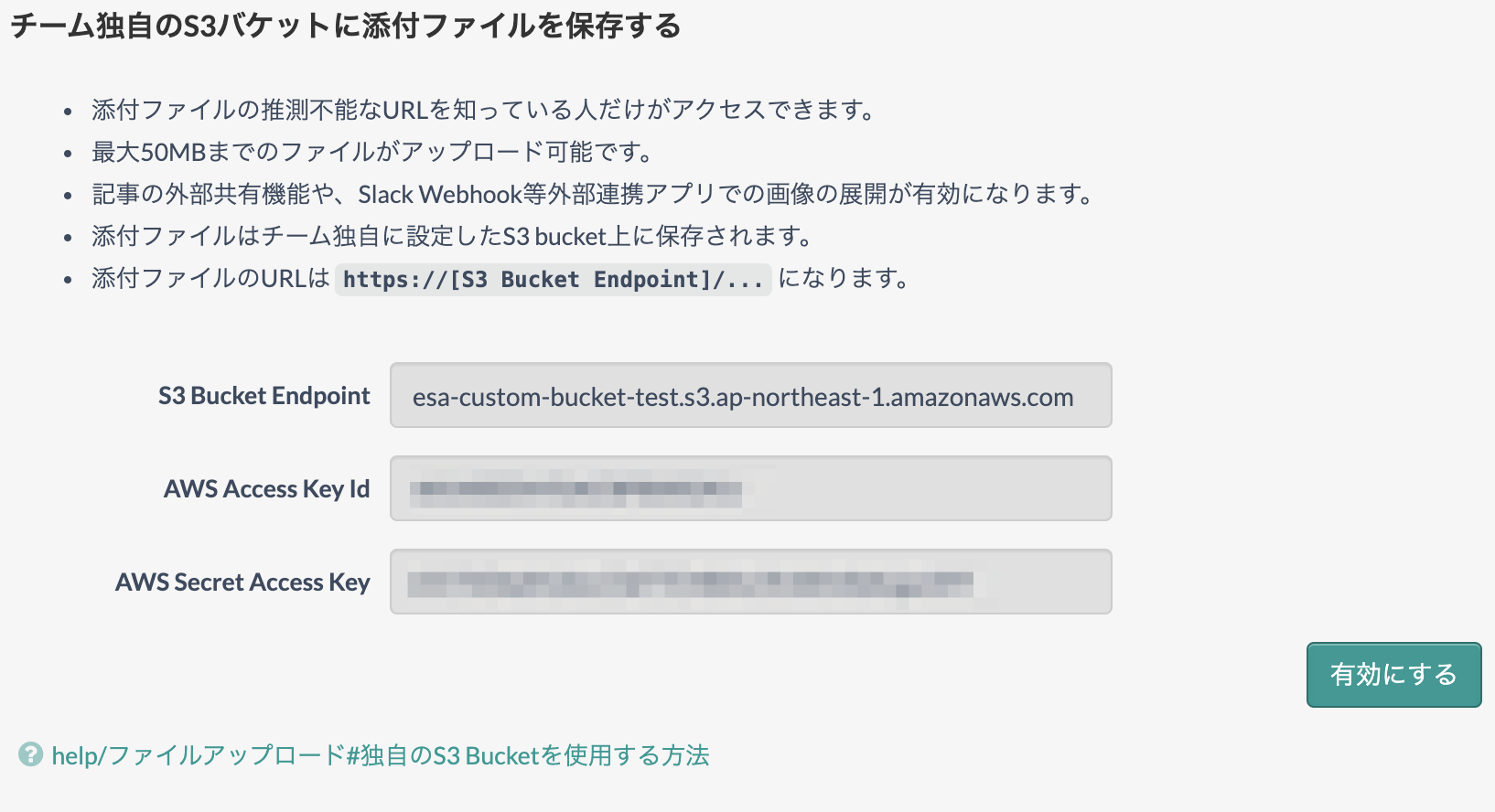Click the question mark help icon
The image size is (1495, 812).
pos(30,754)
